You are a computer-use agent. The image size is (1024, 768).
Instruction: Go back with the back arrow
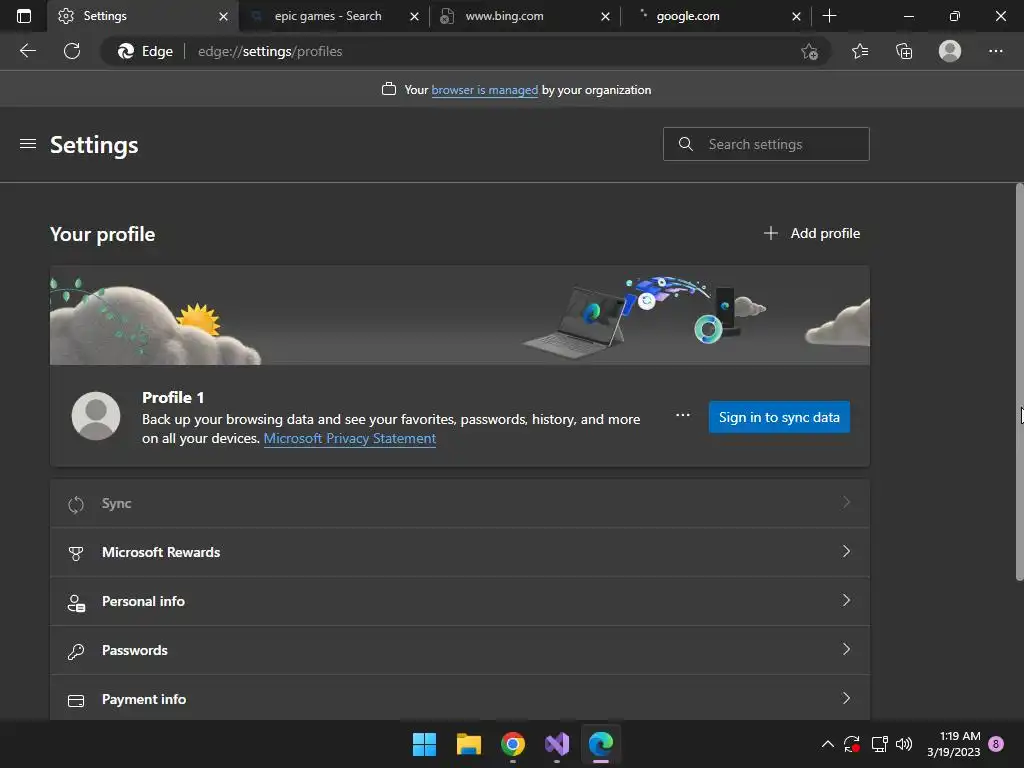click(27, 51)
